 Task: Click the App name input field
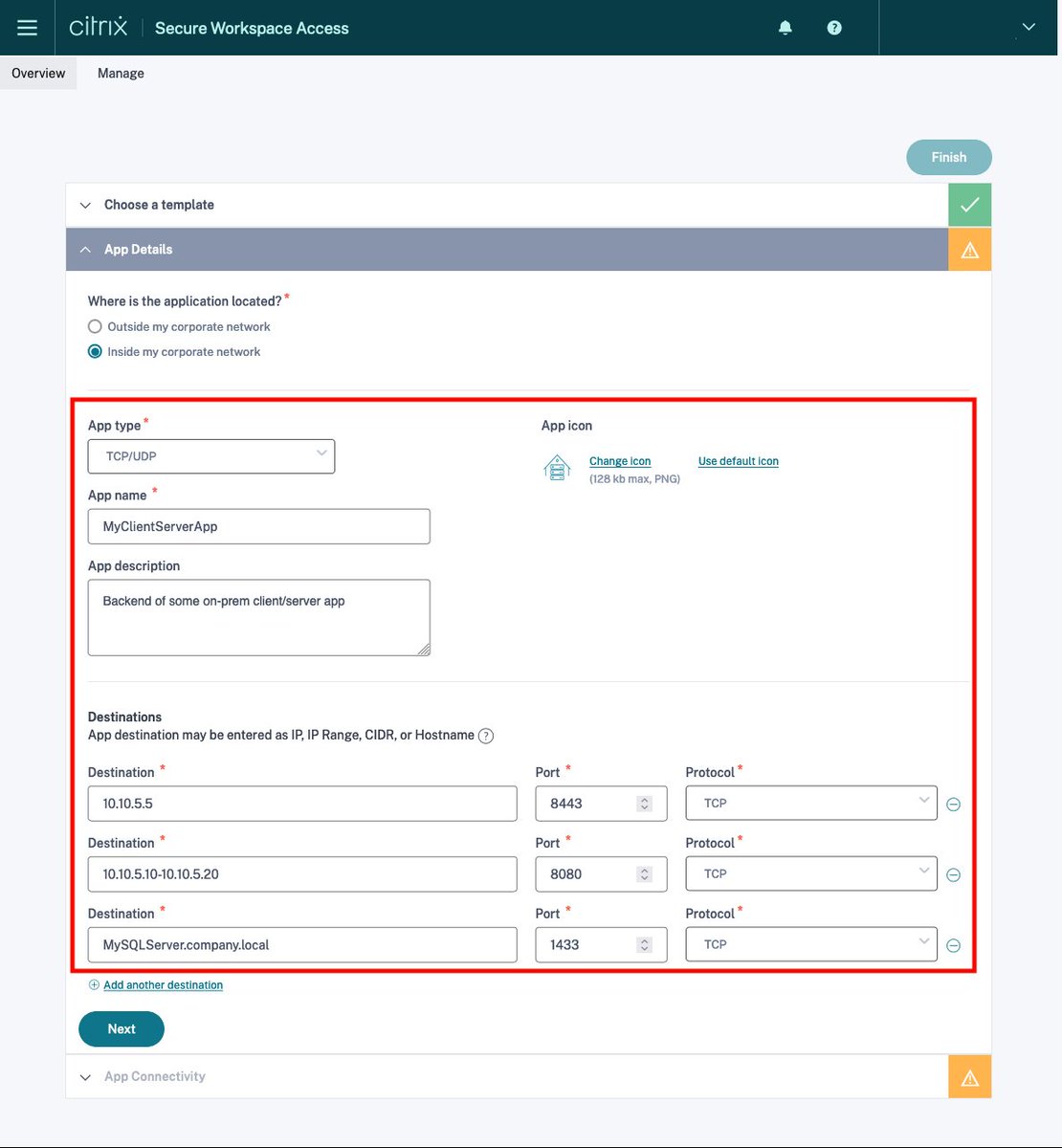click(258, 526)
